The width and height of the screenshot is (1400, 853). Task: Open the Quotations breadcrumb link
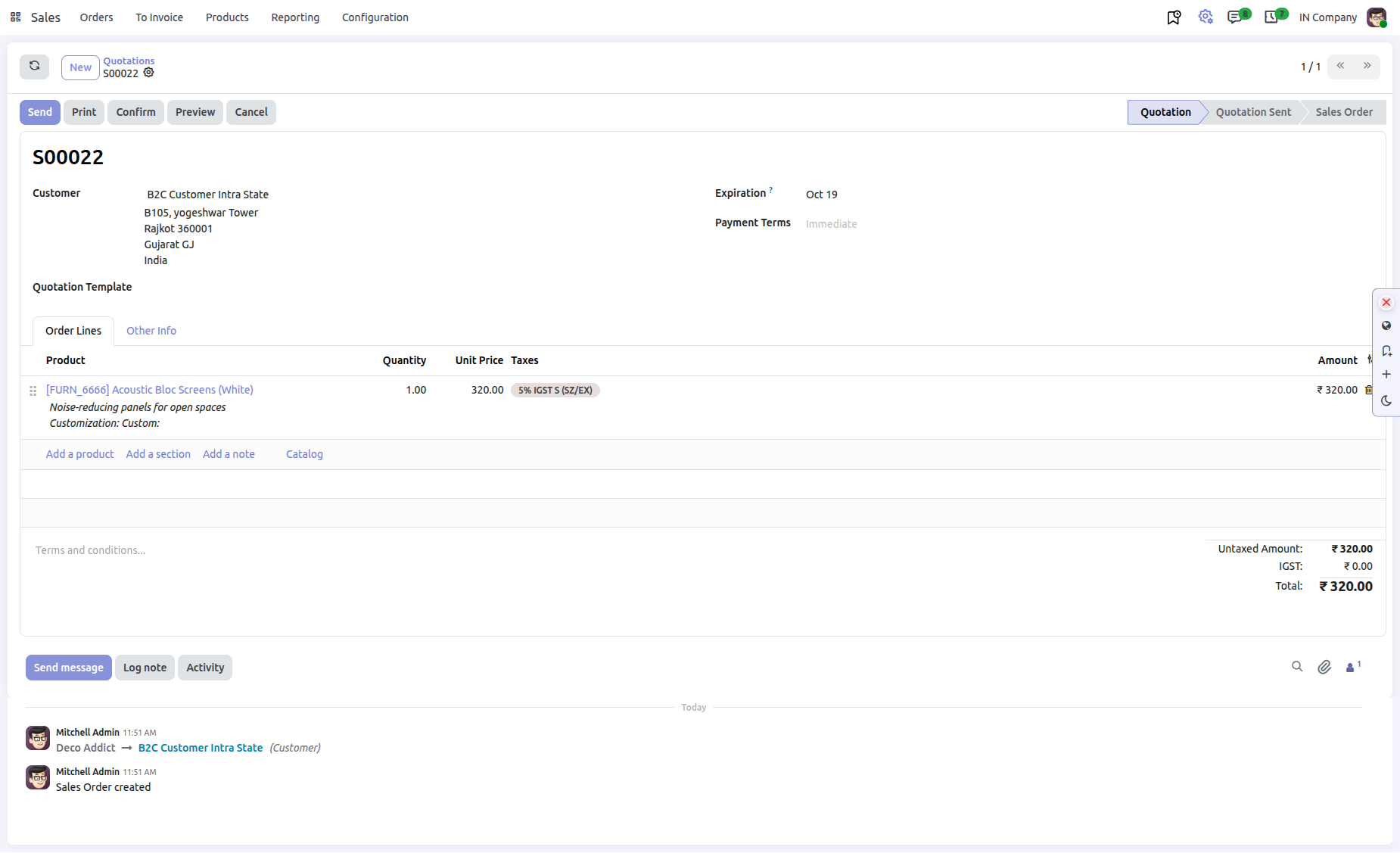tap(129, 61)
